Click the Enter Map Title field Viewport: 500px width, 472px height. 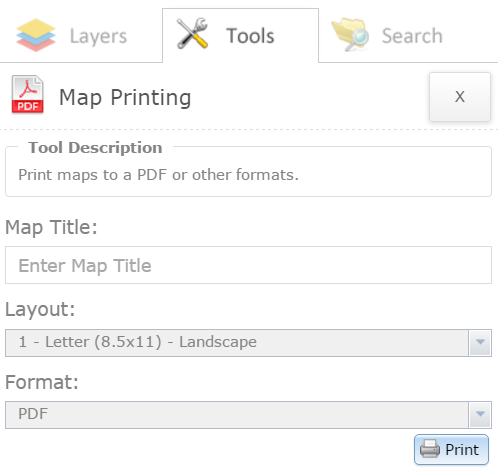[248, 265]
